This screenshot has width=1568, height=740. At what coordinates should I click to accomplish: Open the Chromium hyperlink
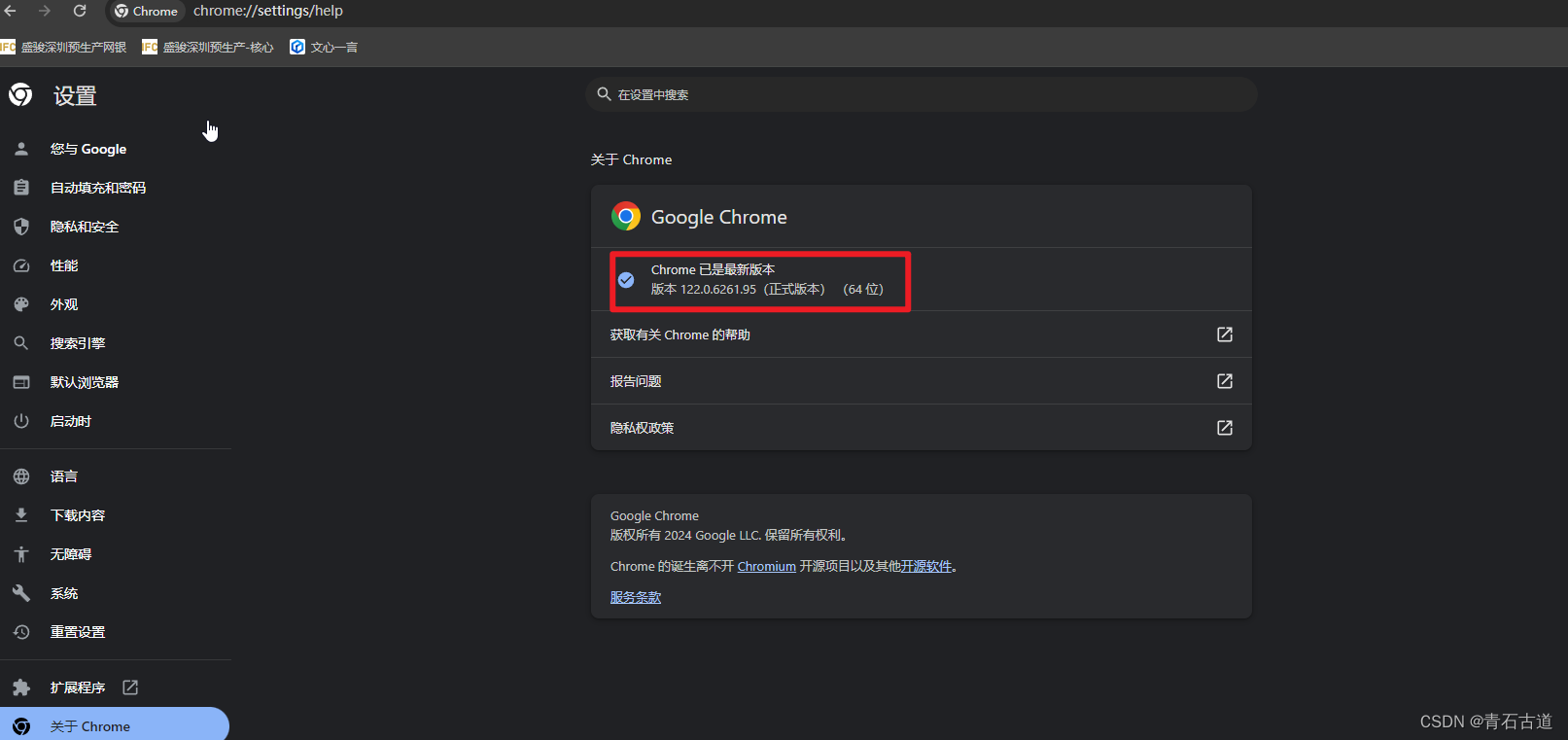pyautogui.click(x=766, y=566)
